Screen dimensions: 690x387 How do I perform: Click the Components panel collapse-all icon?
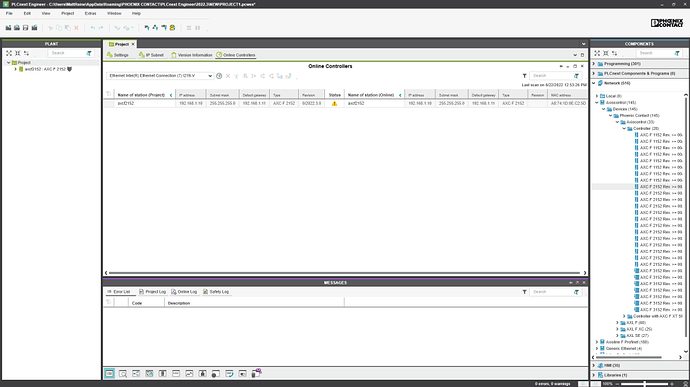[606, 53]
